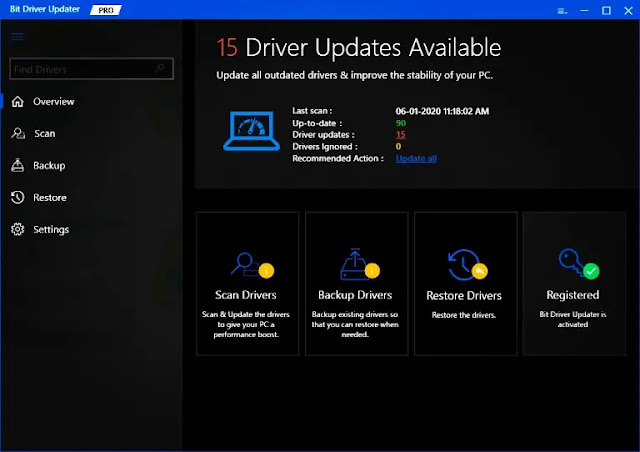The height and width of the screenshot is (452, 640).
Task: Click the '15 Driver Updates Available' heading
Action: point(358,47)
